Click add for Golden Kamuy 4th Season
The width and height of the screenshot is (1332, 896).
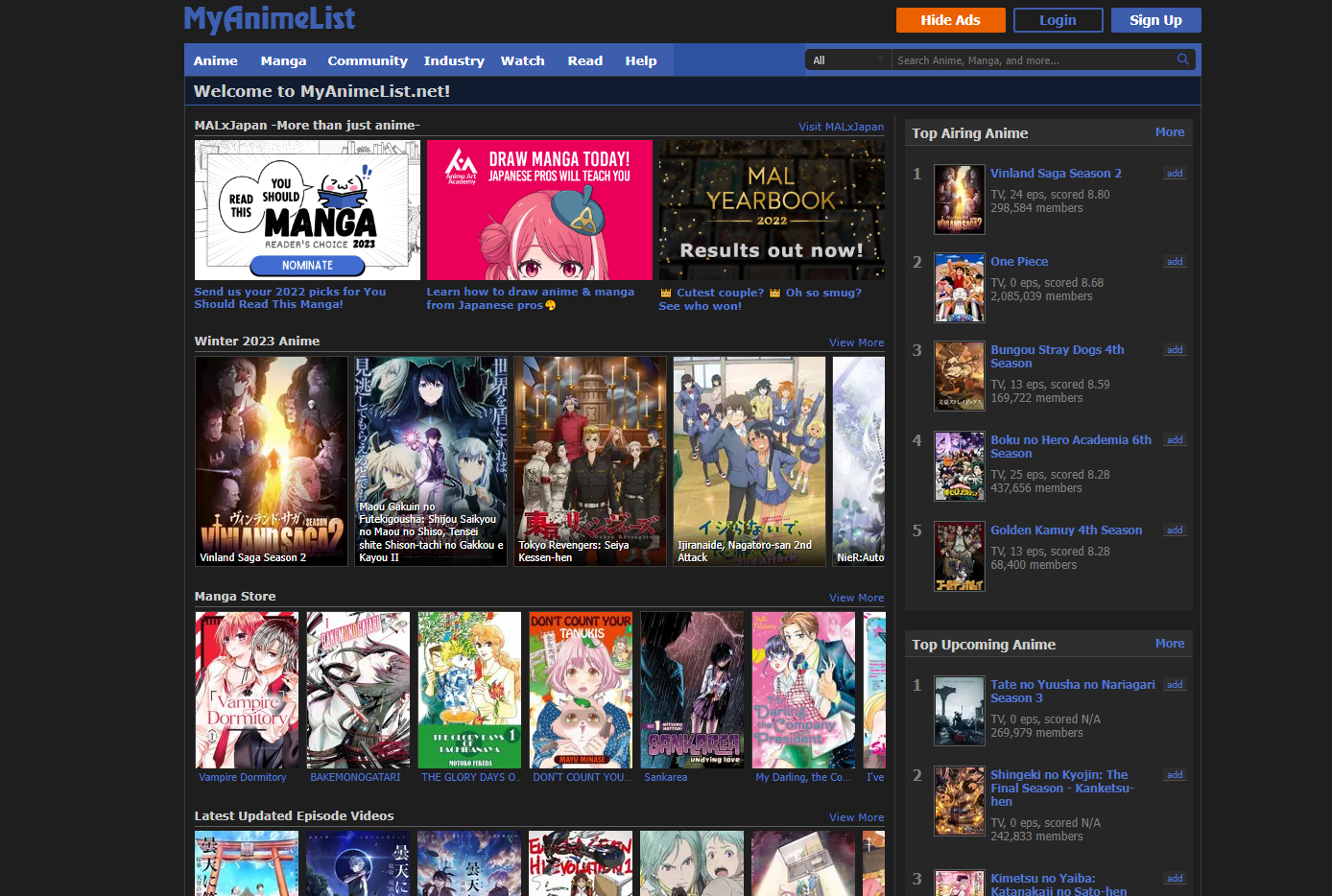(1175, 531)
